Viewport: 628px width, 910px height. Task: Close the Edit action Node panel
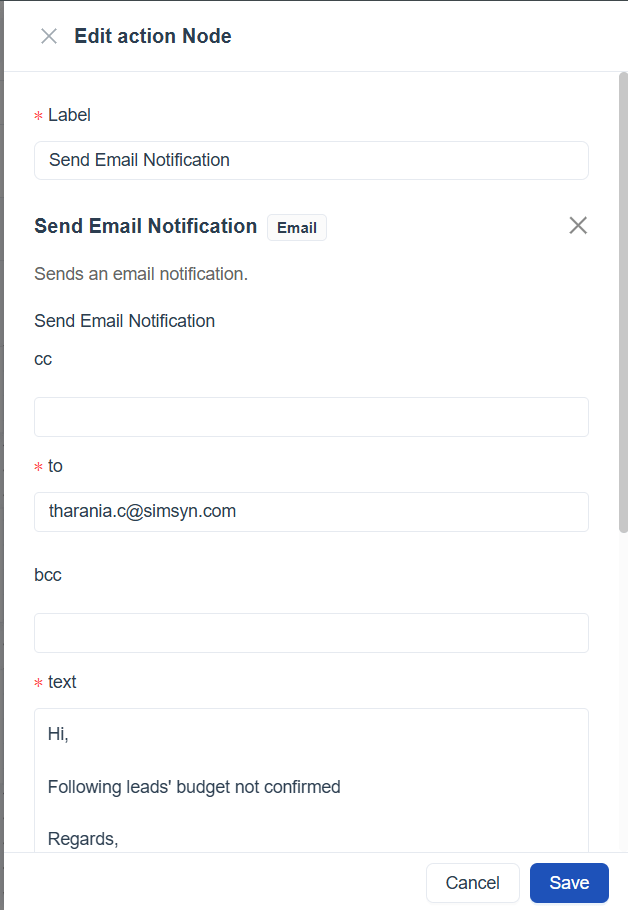click(48, 37)
